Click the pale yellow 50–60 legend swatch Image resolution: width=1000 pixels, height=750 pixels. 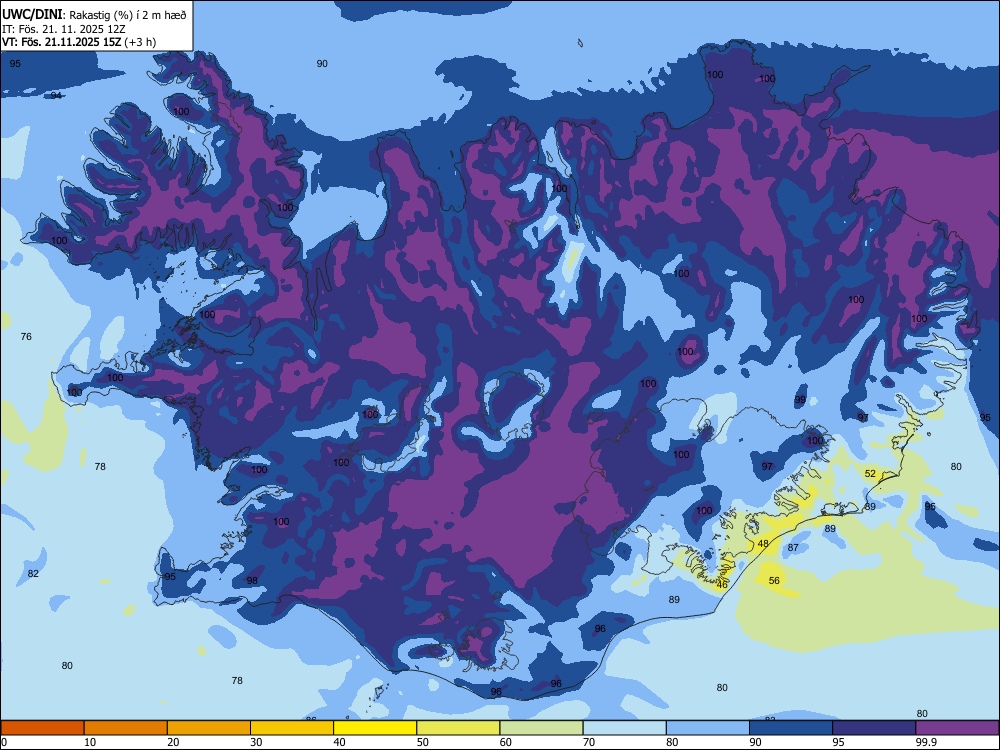click(458, 728)
